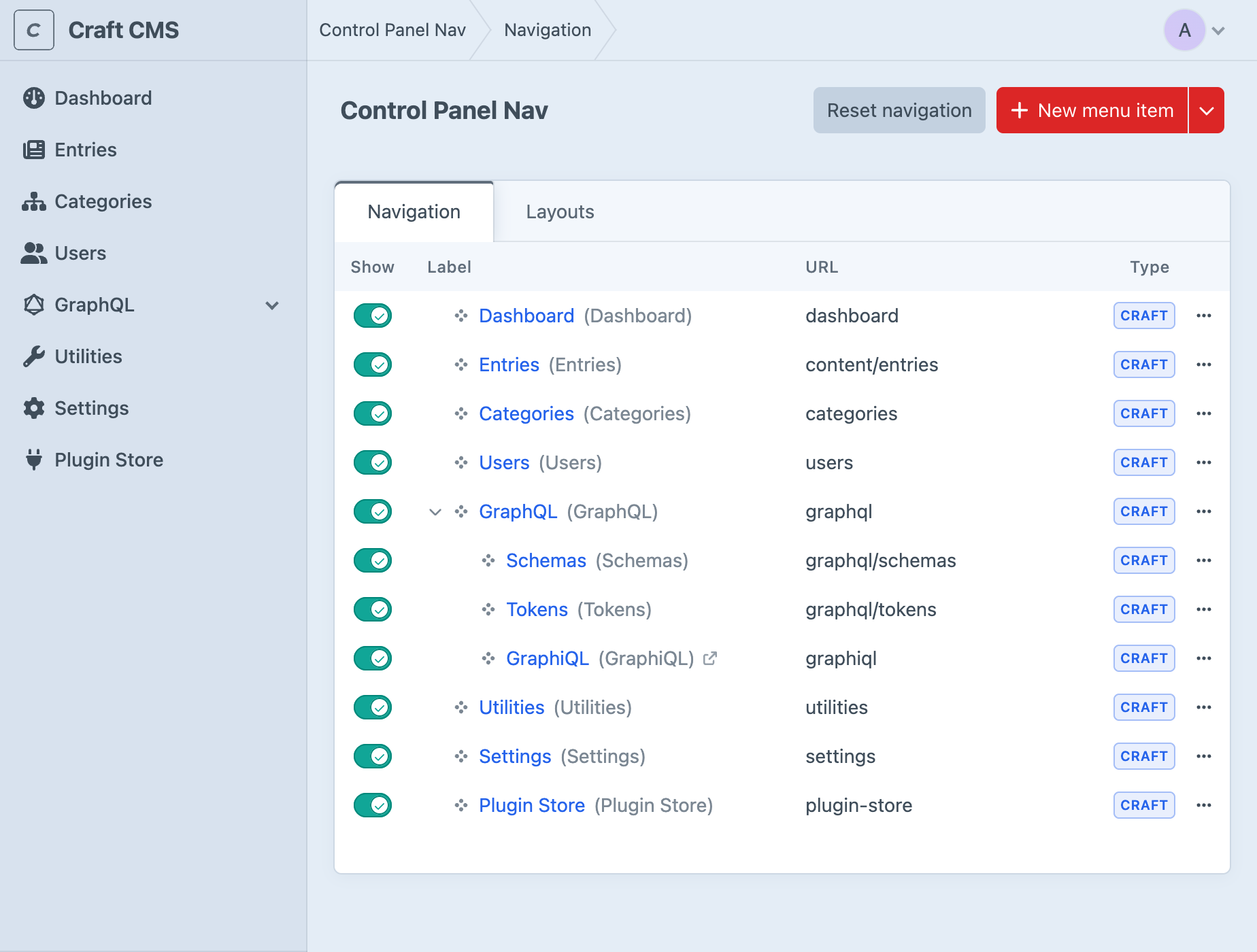Open Users in the sidebar
The height and width of the screenshot is (952, 1257).
64,253
